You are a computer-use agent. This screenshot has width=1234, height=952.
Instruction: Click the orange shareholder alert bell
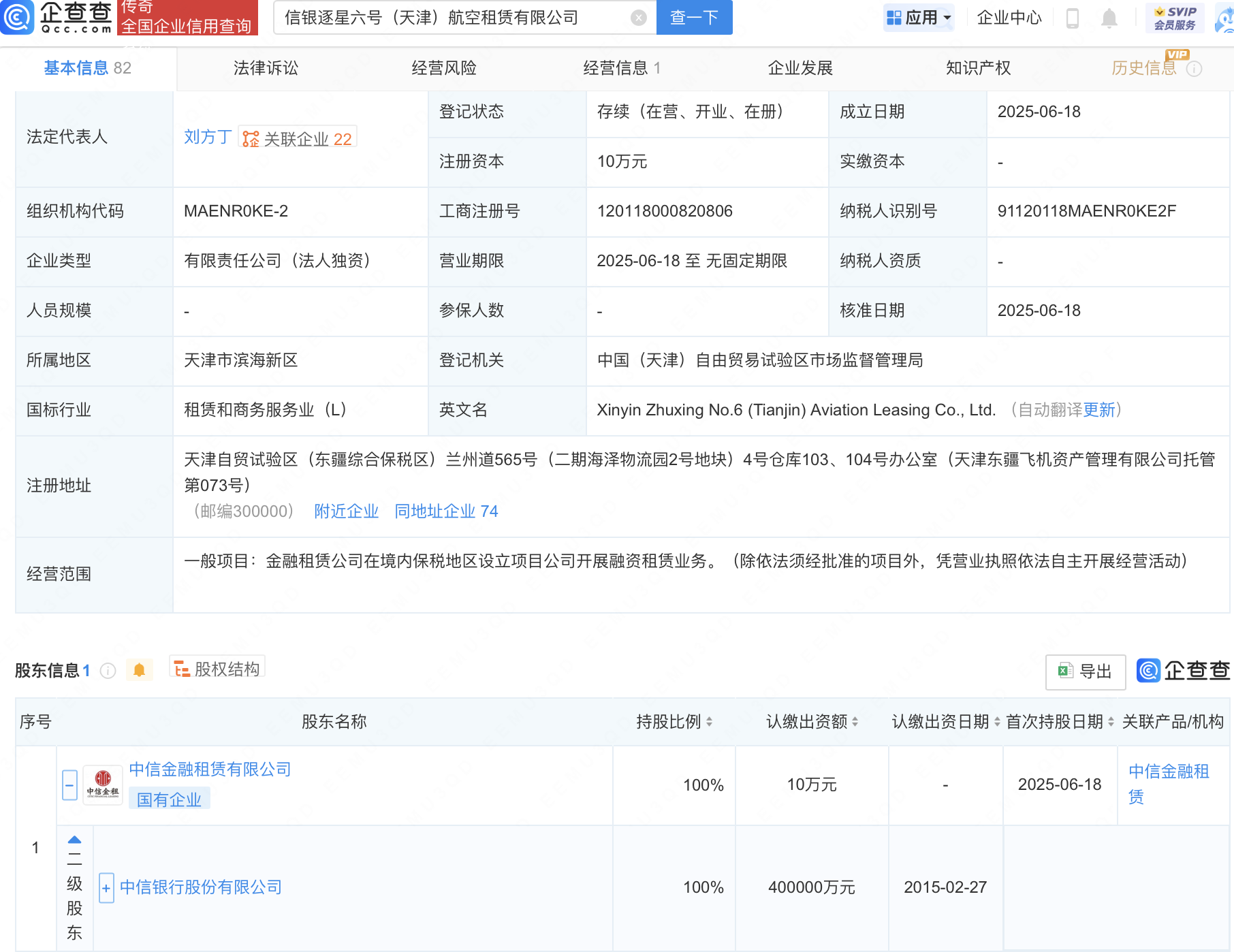pos(139,670)
